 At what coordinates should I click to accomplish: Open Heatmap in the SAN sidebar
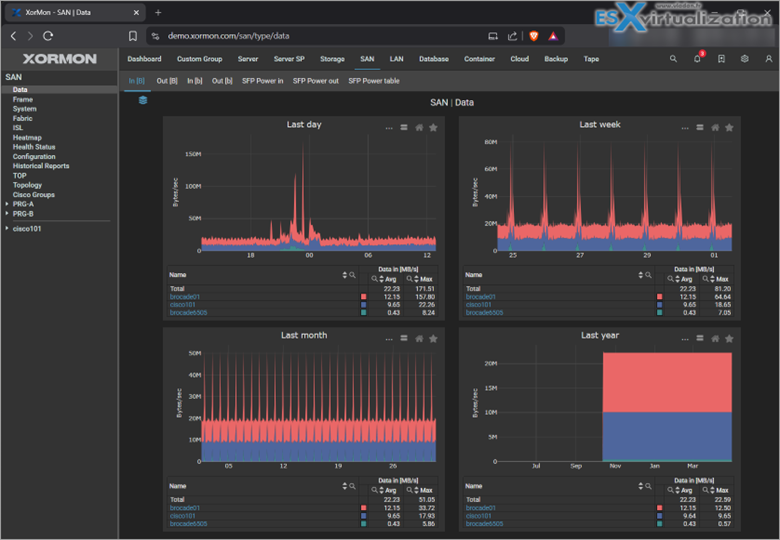click(x=27, y=137)
